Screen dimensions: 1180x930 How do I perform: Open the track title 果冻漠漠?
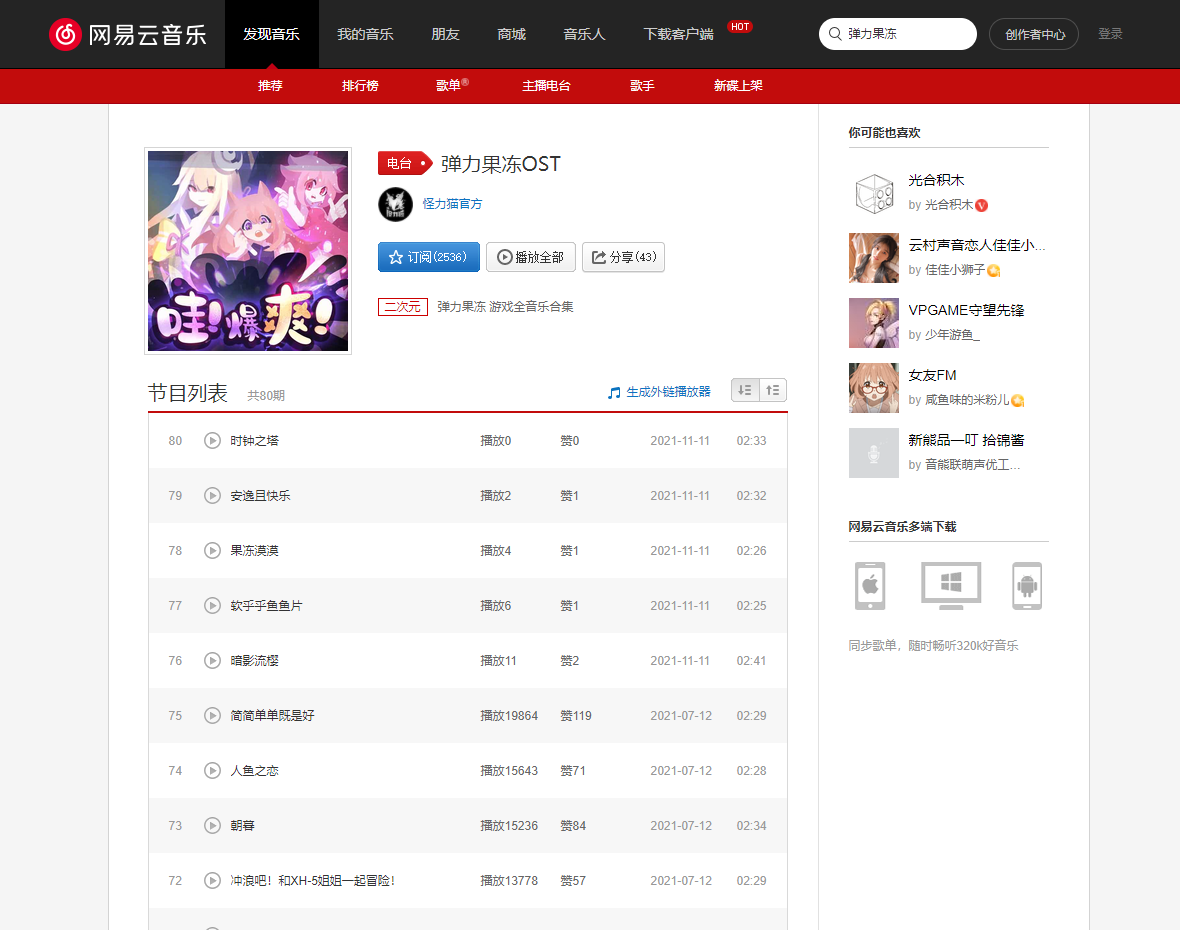tap(254, 550)
